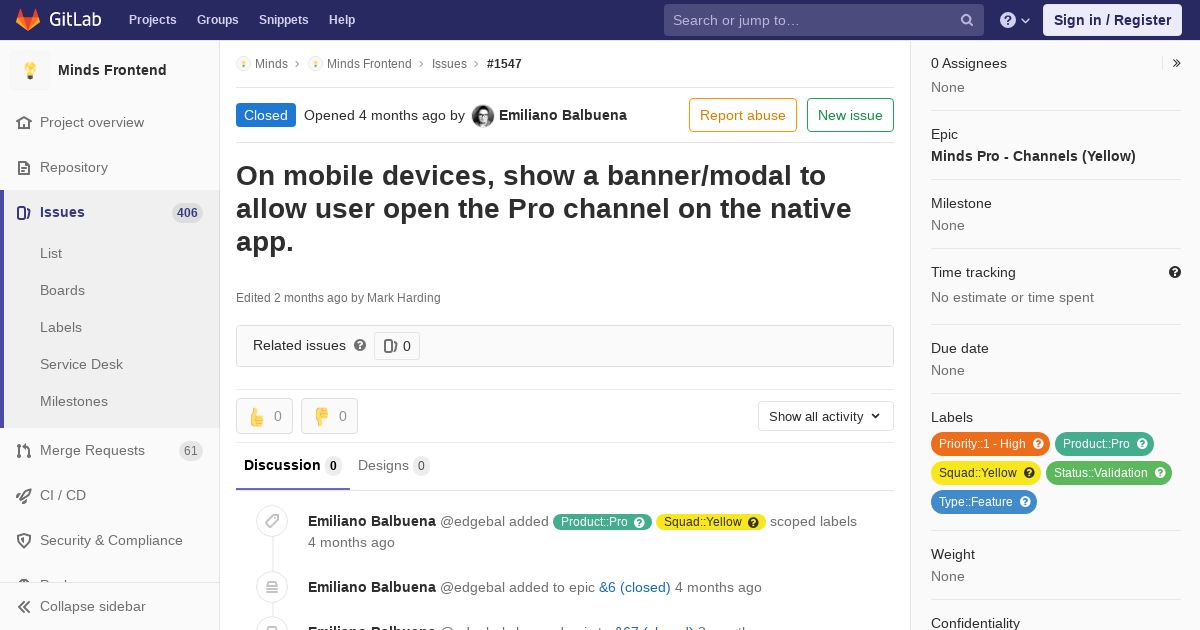Click the epic activity icon

pyautogui.click(x=271, y=586)
